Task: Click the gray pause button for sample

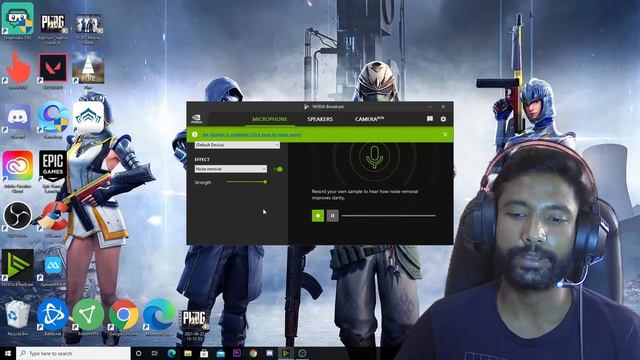Action: point(333,216)
